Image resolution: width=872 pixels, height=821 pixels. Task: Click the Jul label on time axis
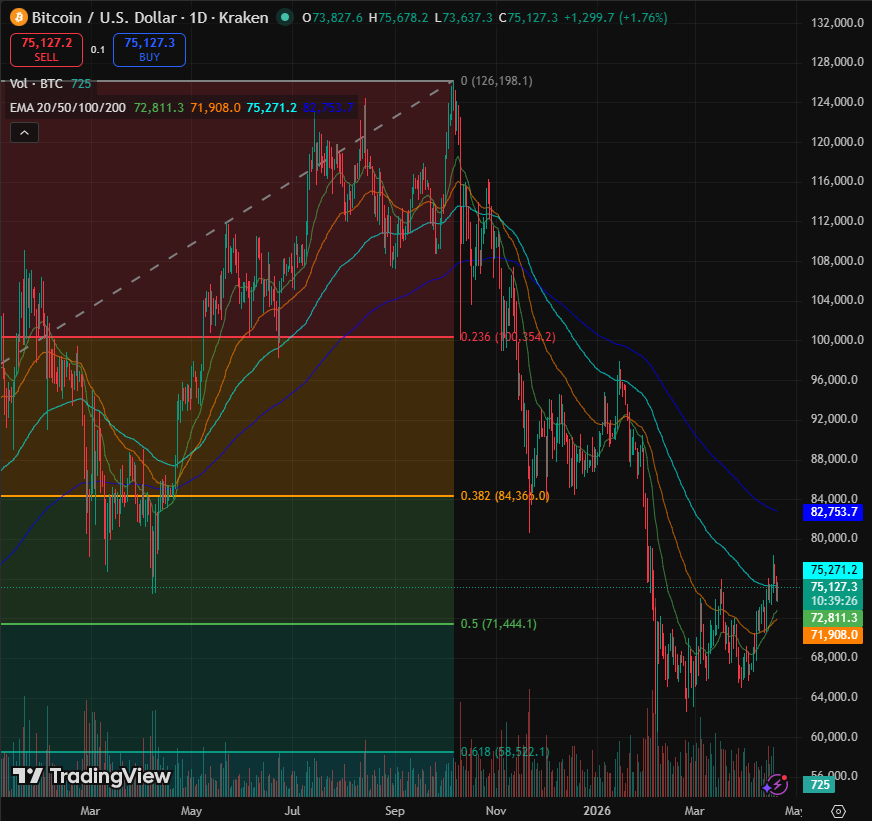click(293, 811)
